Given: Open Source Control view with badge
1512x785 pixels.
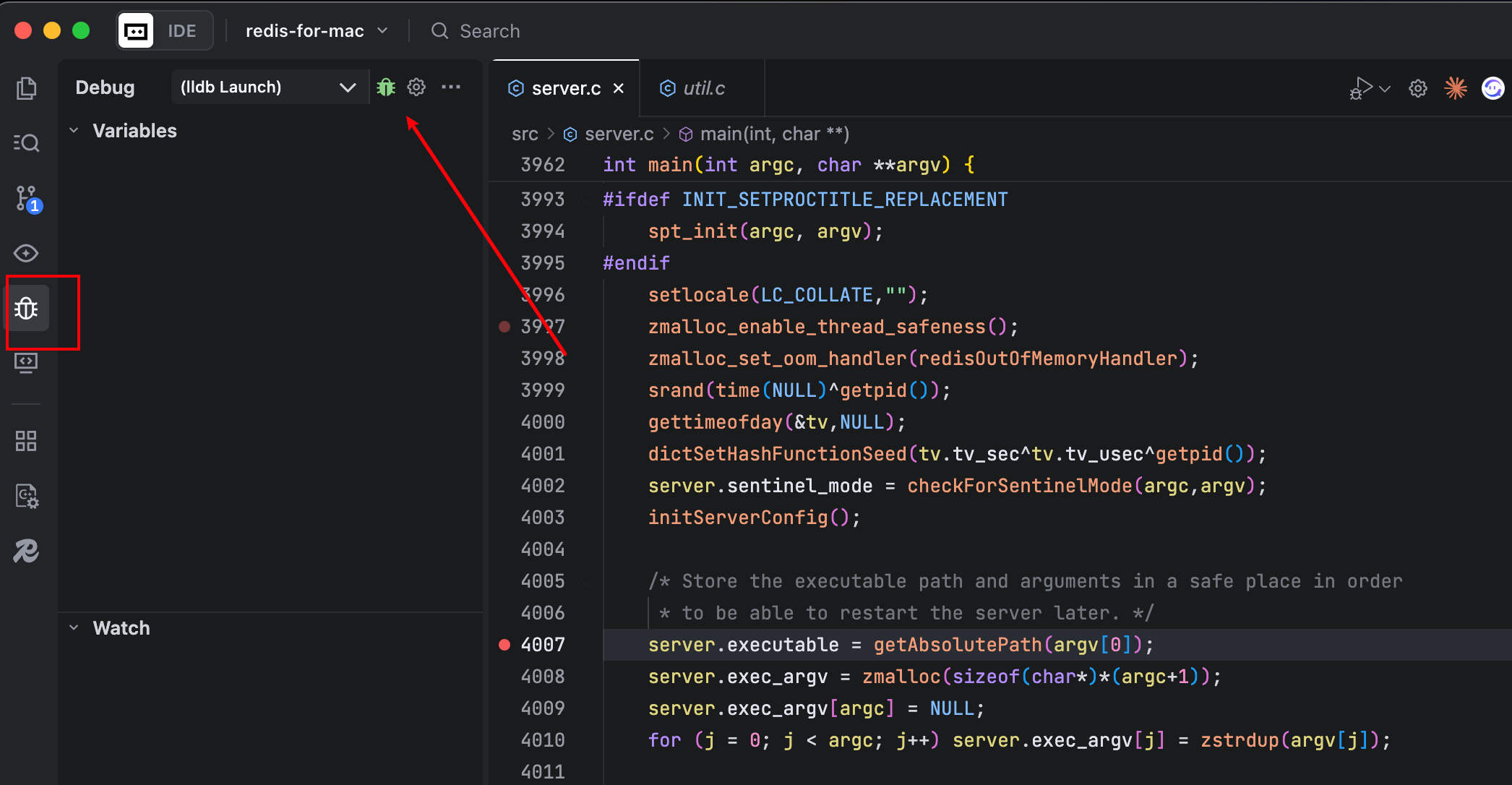Looking at the screenshot, I should point(27,198).
